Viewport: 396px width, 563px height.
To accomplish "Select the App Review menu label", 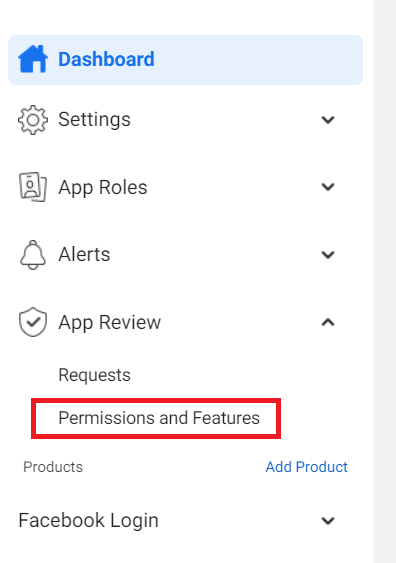I will coord(110,322).
